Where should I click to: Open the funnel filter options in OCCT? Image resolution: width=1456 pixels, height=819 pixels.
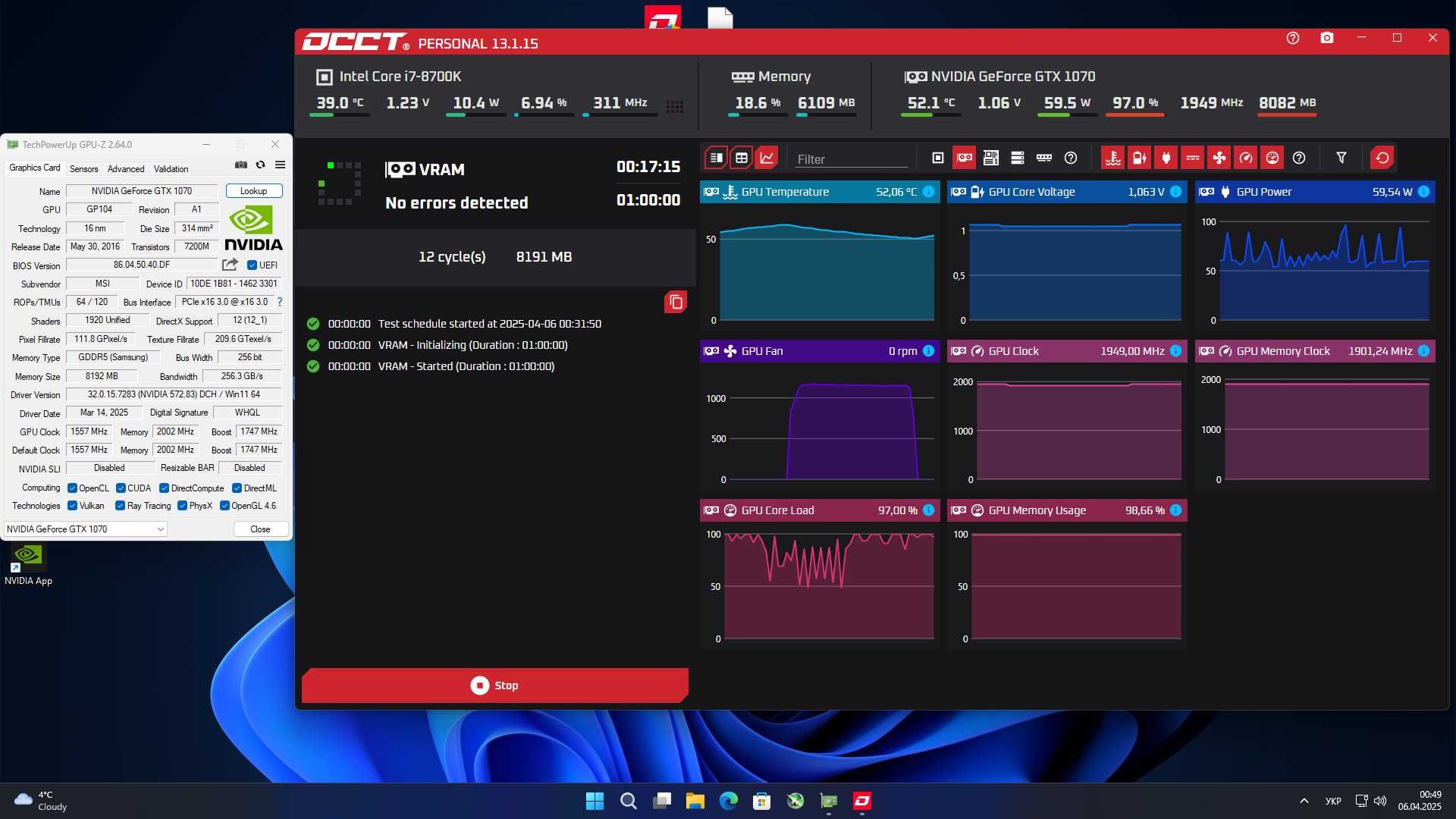pos(1341,158)
